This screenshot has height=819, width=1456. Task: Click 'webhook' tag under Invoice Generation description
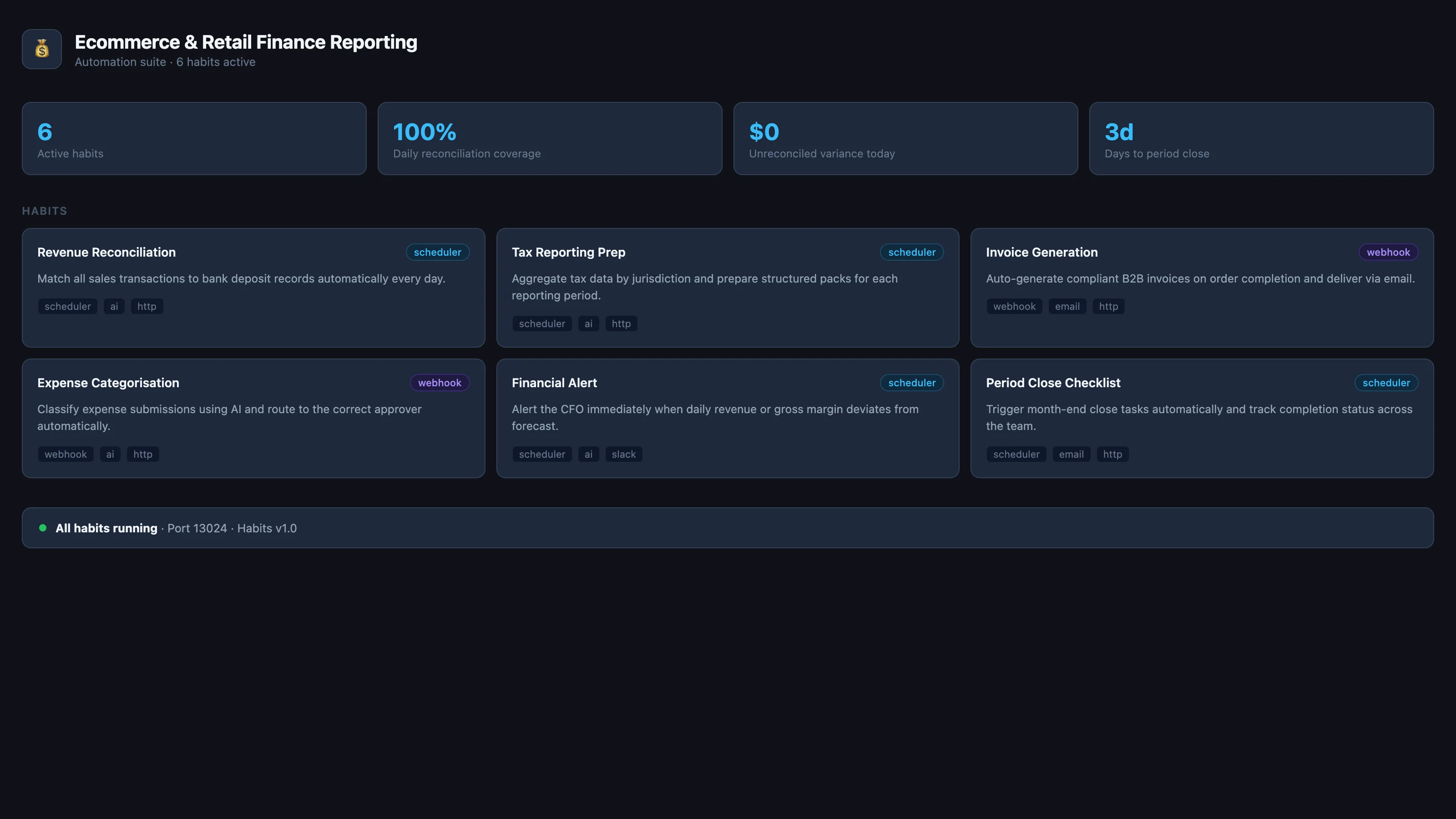tap(1014, 306)
